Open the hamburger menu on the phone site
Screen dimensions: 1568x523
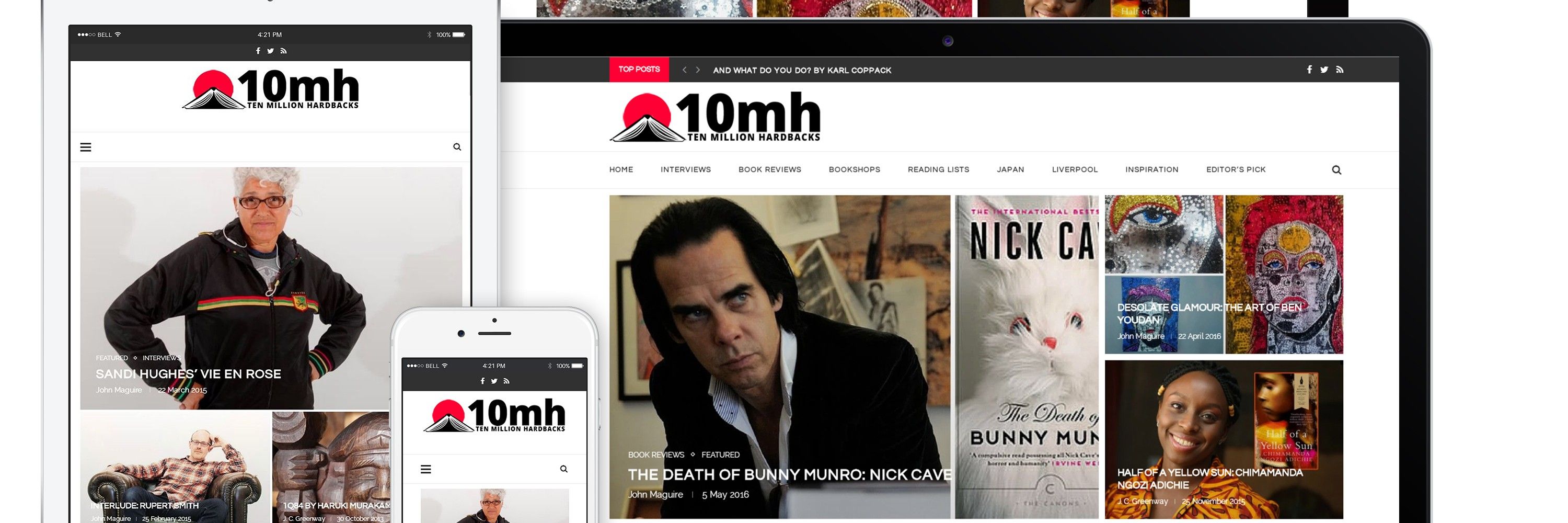pyautogui.click(x=426, y=469)
